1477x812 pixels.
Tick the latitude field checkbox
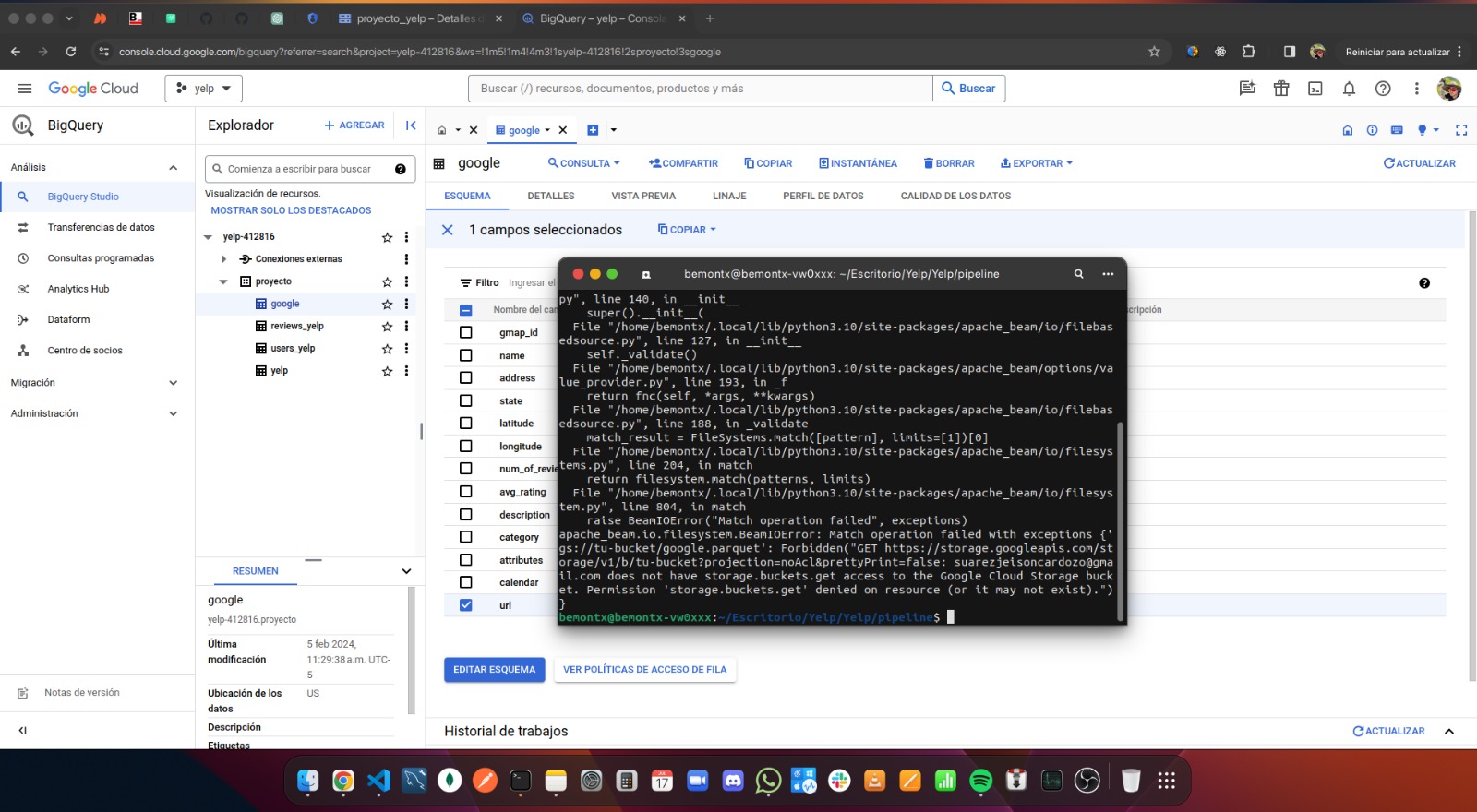tap(465, 423)
